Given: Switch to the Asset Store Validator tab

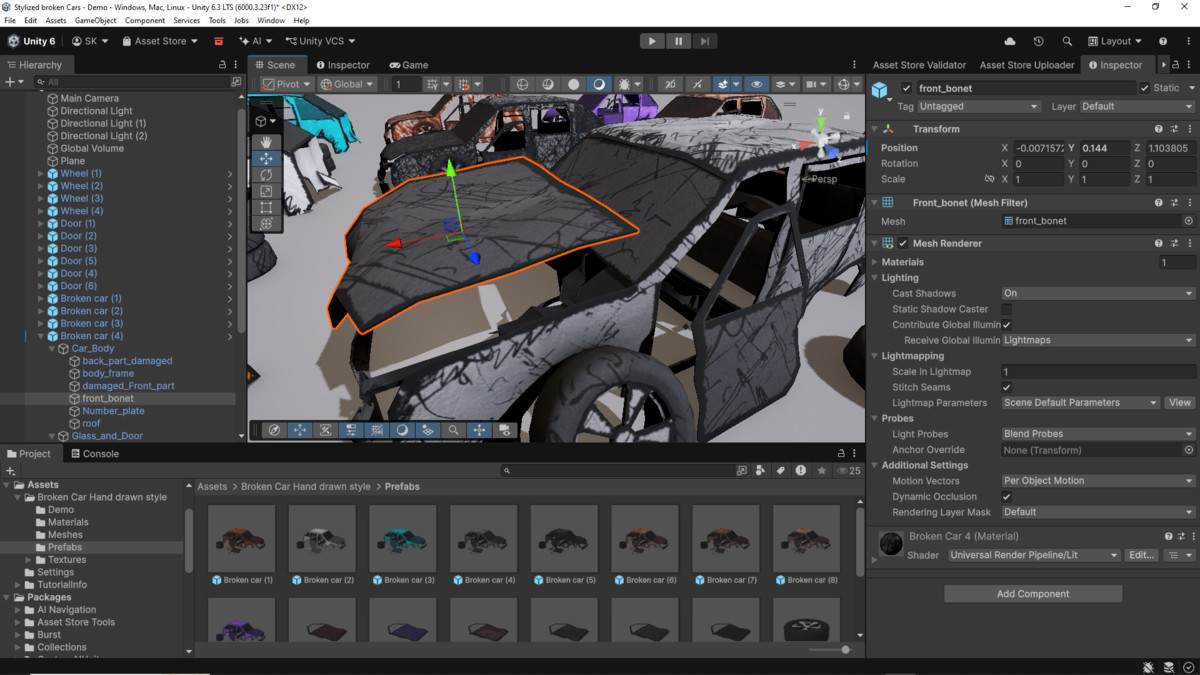Looking at the screenshot, I should [919, 65].
